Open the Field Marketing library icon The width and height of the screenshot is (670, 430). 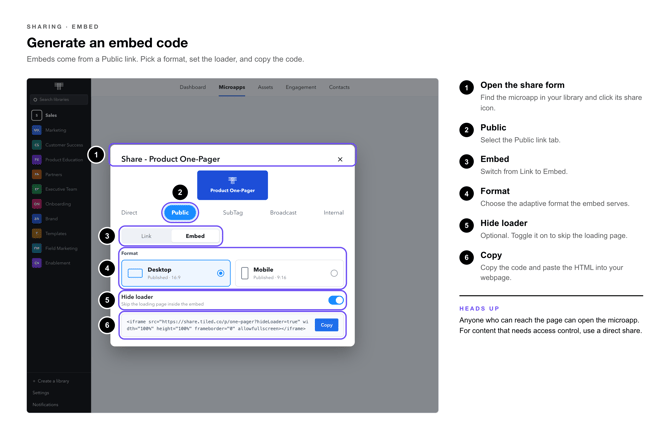coord(37,248)
